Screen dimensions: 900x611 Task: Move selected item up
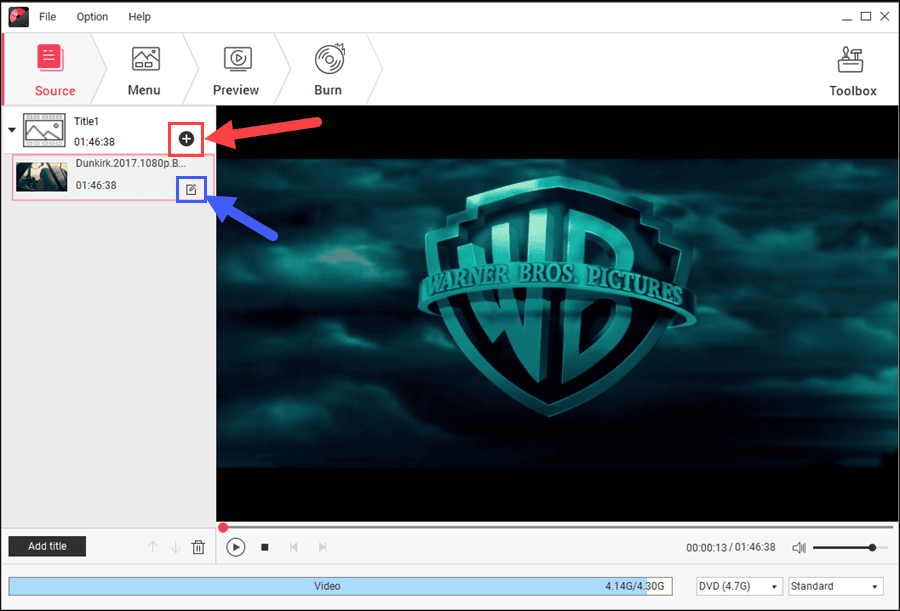[x=152, y=547]
